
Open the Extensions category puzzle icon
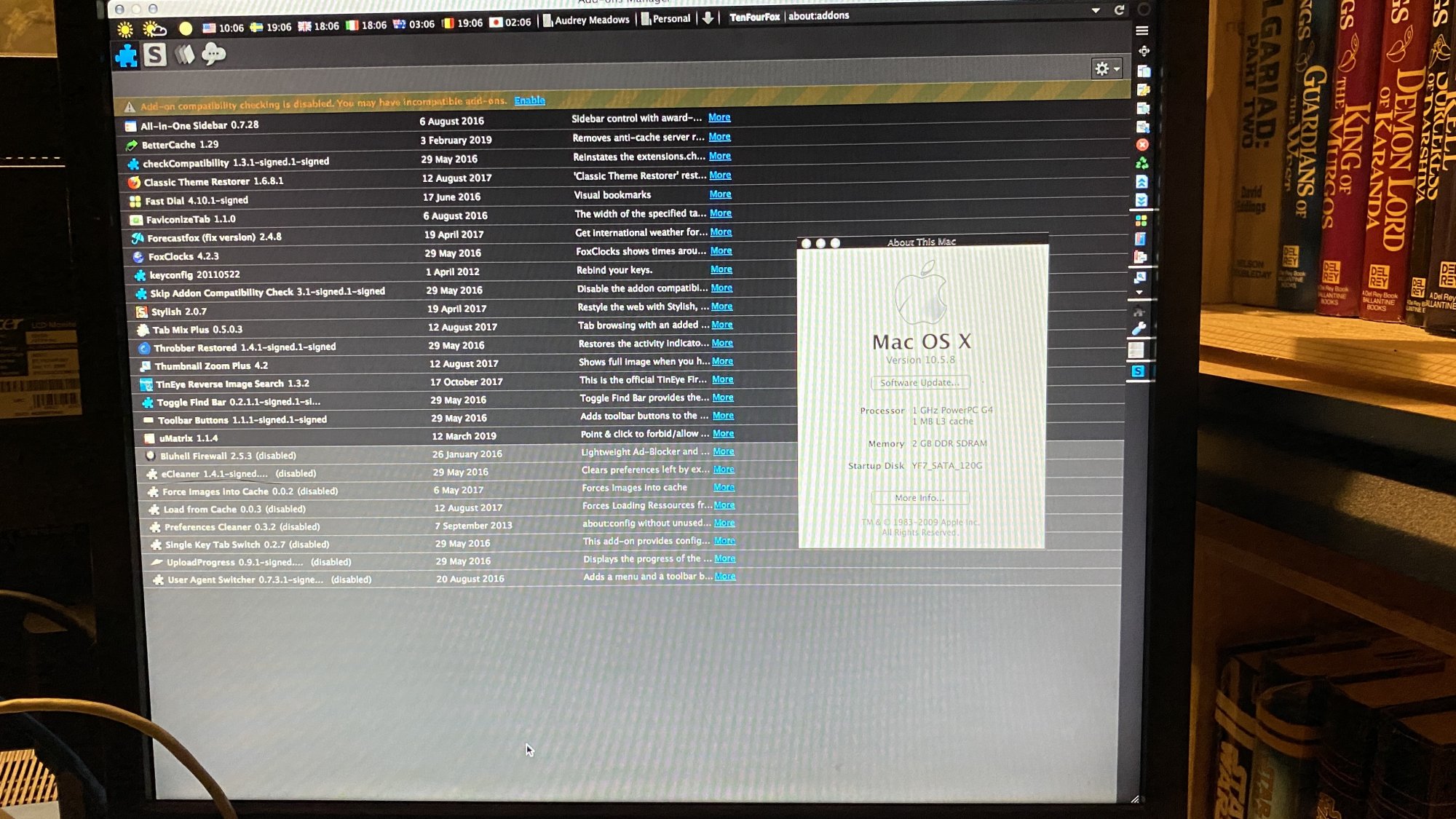point(126,55)
